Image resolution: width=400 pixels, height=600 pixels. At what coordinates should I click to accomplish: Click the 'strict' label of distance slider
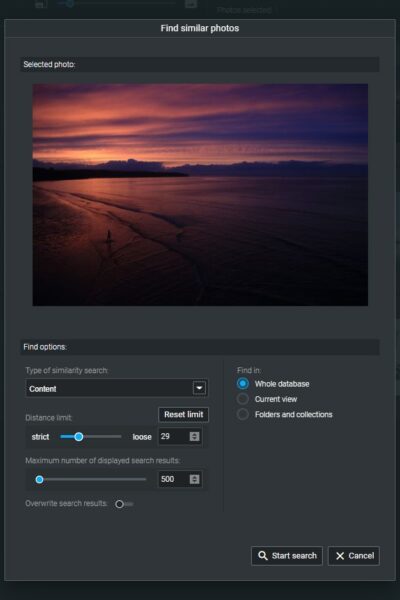[x=40, y=437]
